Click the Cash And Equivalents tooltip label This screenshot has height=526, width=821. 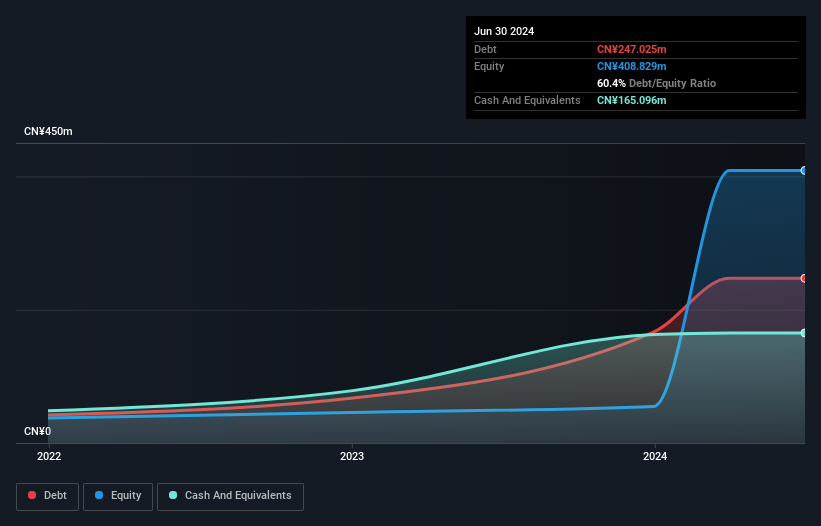tap(527, 100)
